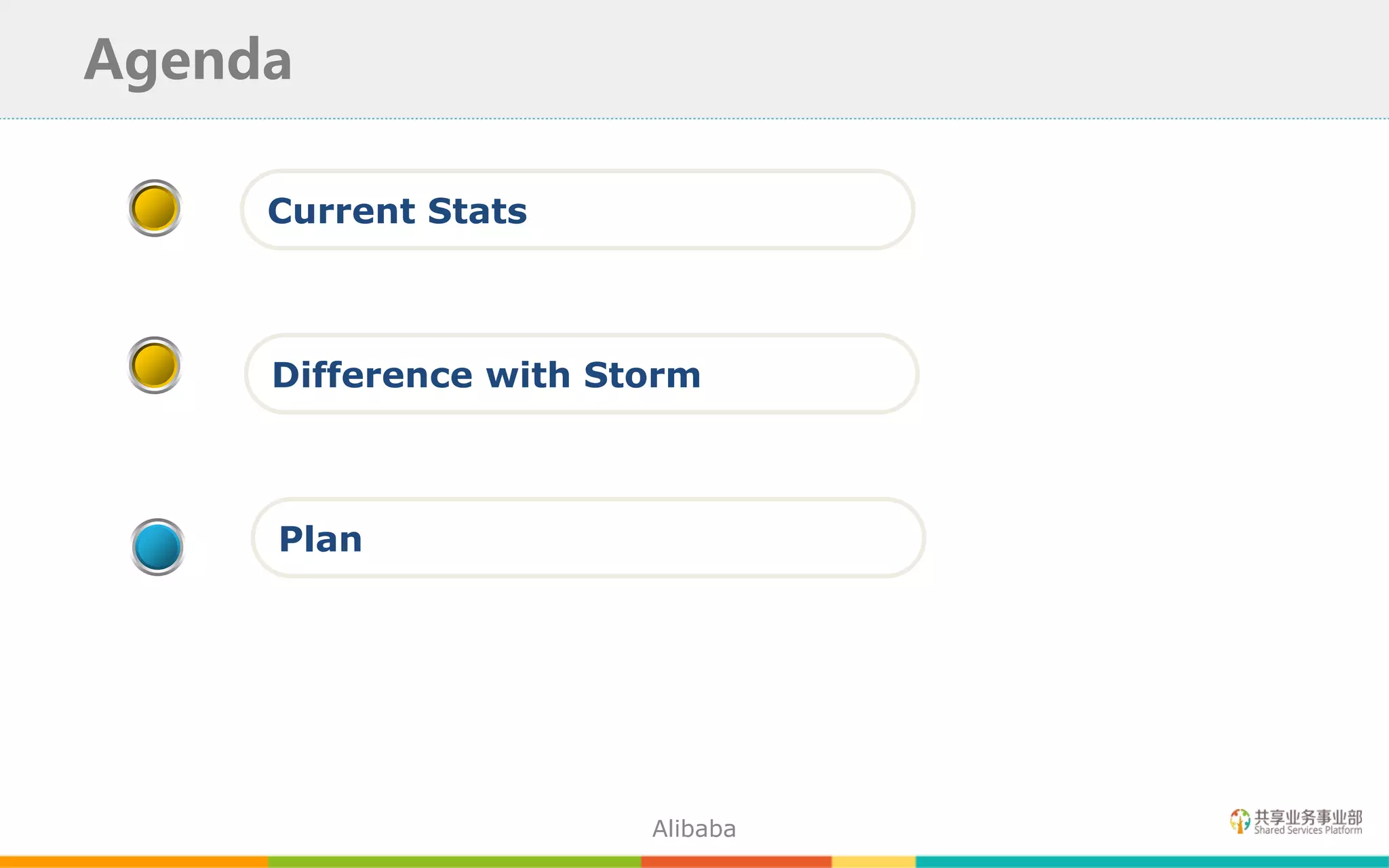
Task: Click the Alibaba footer text
Action: [x=694, y=829]
